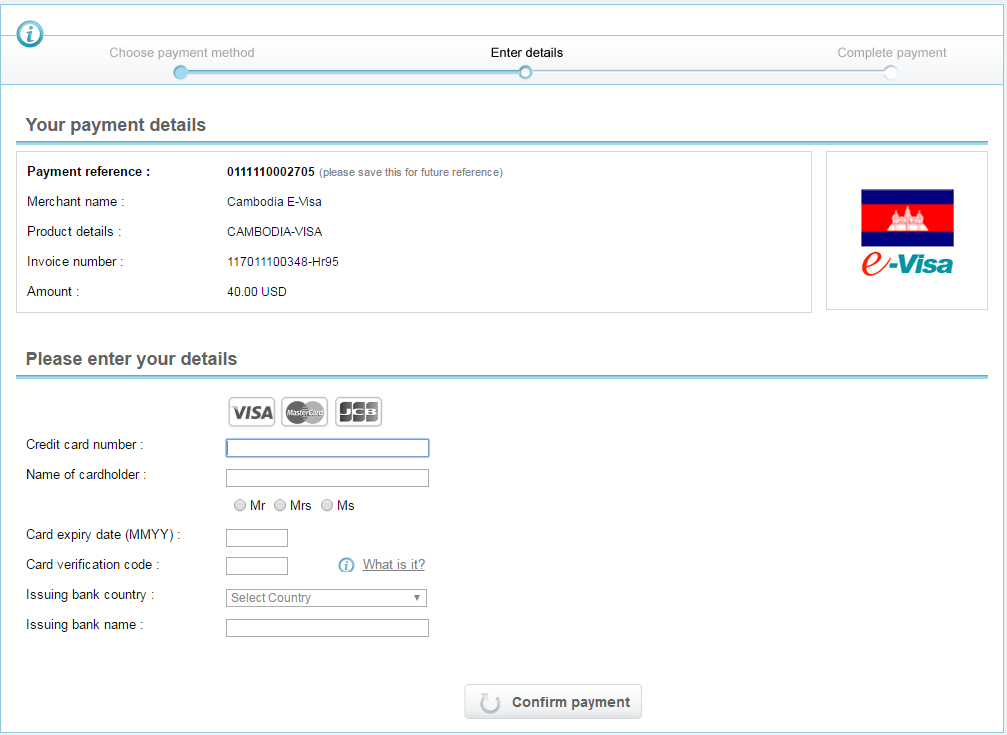Click the JCB card logo
The width and height of the screenshot is (1007, 735).
pos(358,412)
